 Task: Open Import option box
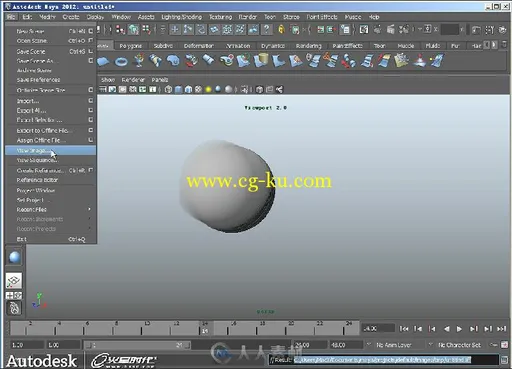[x=91, y=100]
